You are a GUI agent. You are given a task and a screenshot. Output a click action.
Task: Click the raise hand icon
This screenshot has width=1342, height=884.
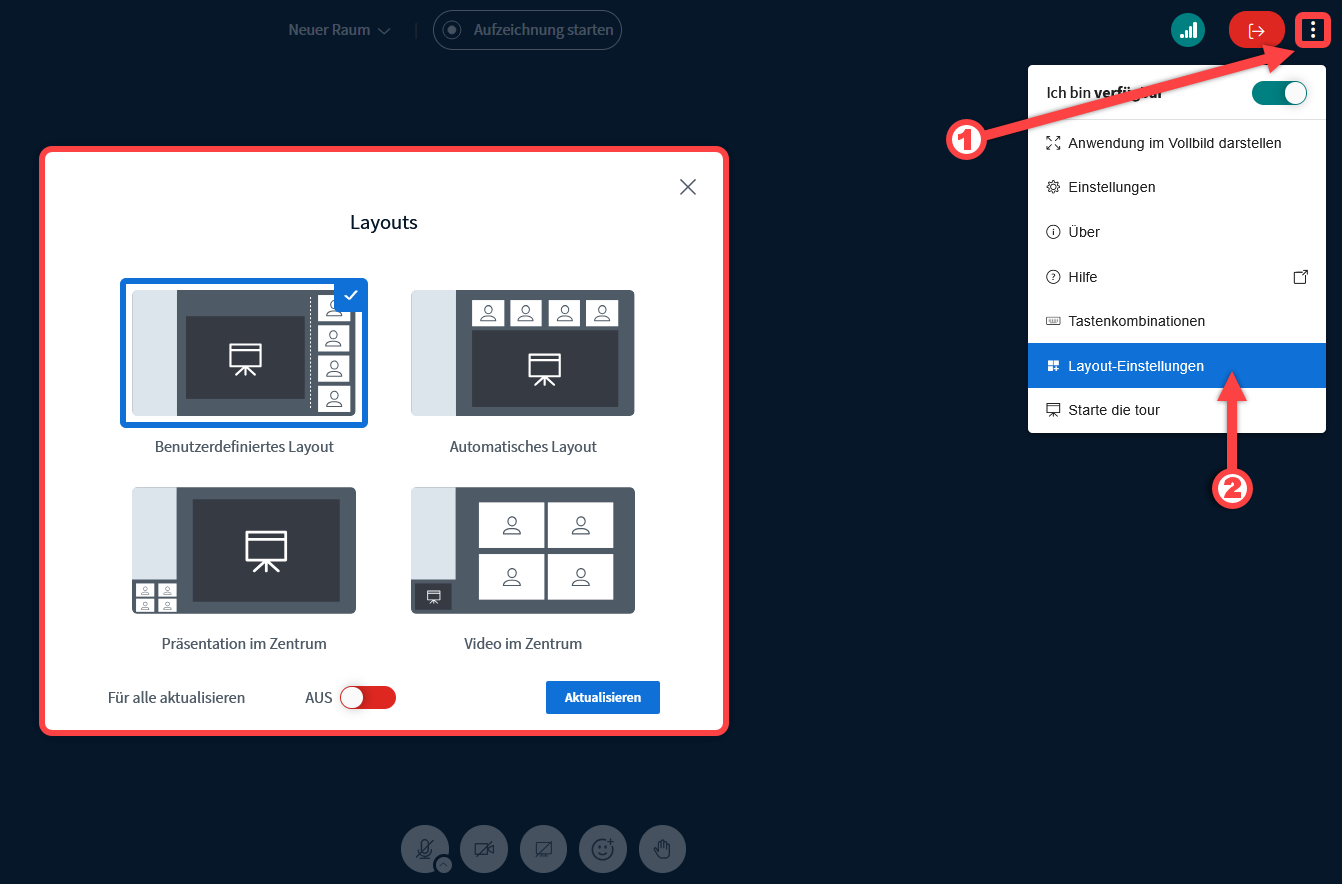click(662, 849)
